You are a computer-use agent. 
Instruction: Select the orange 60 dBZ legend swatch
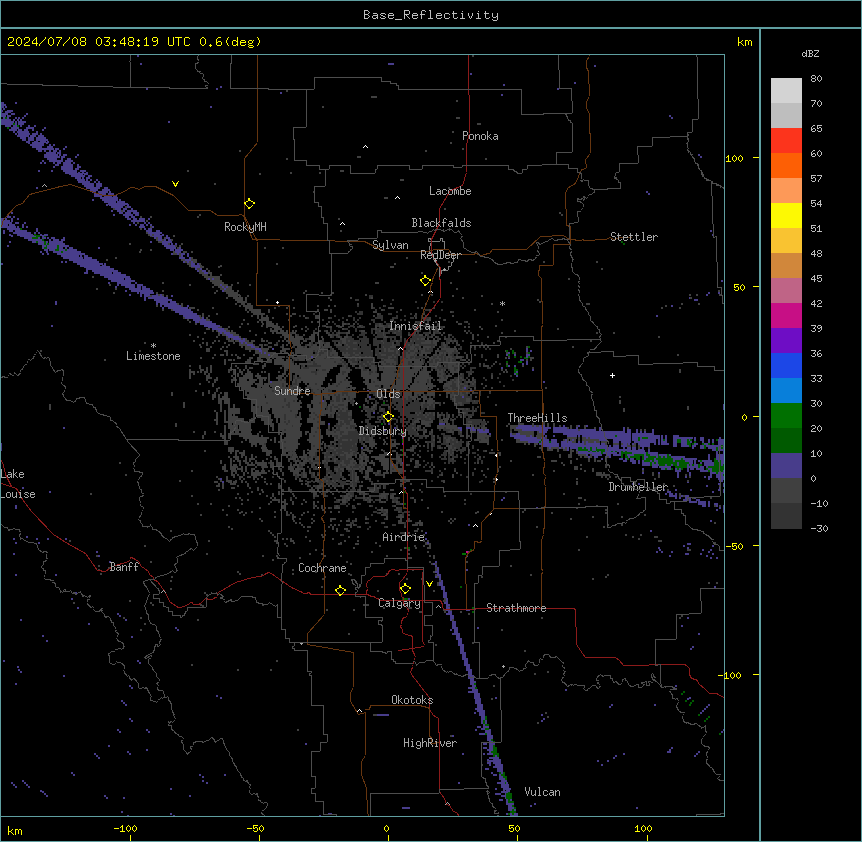[x=786, y=165]
